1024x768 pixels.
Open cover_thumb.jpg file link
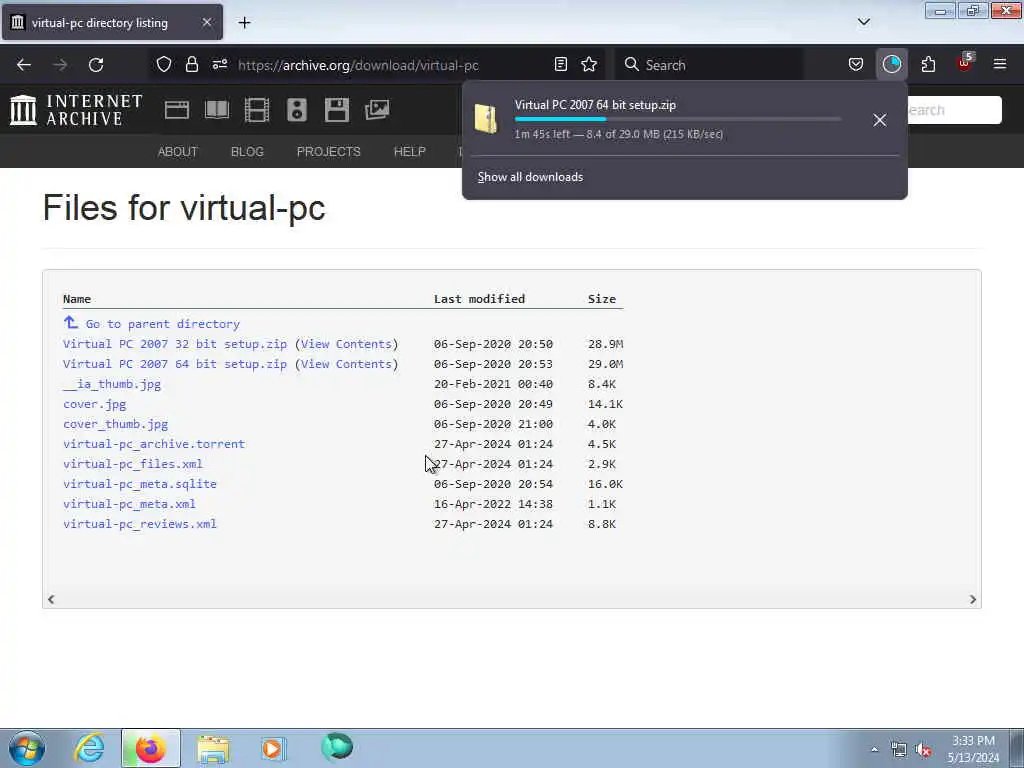coord(116,424)
